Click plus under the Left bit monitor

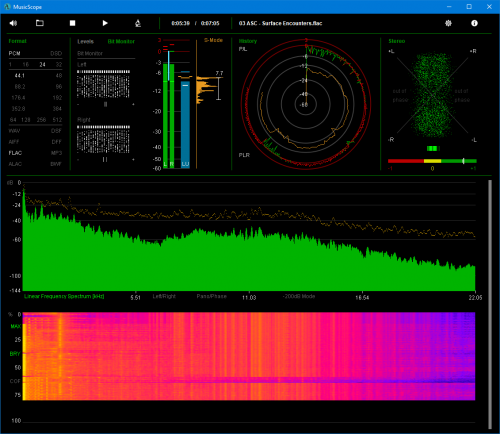point(133,104)
